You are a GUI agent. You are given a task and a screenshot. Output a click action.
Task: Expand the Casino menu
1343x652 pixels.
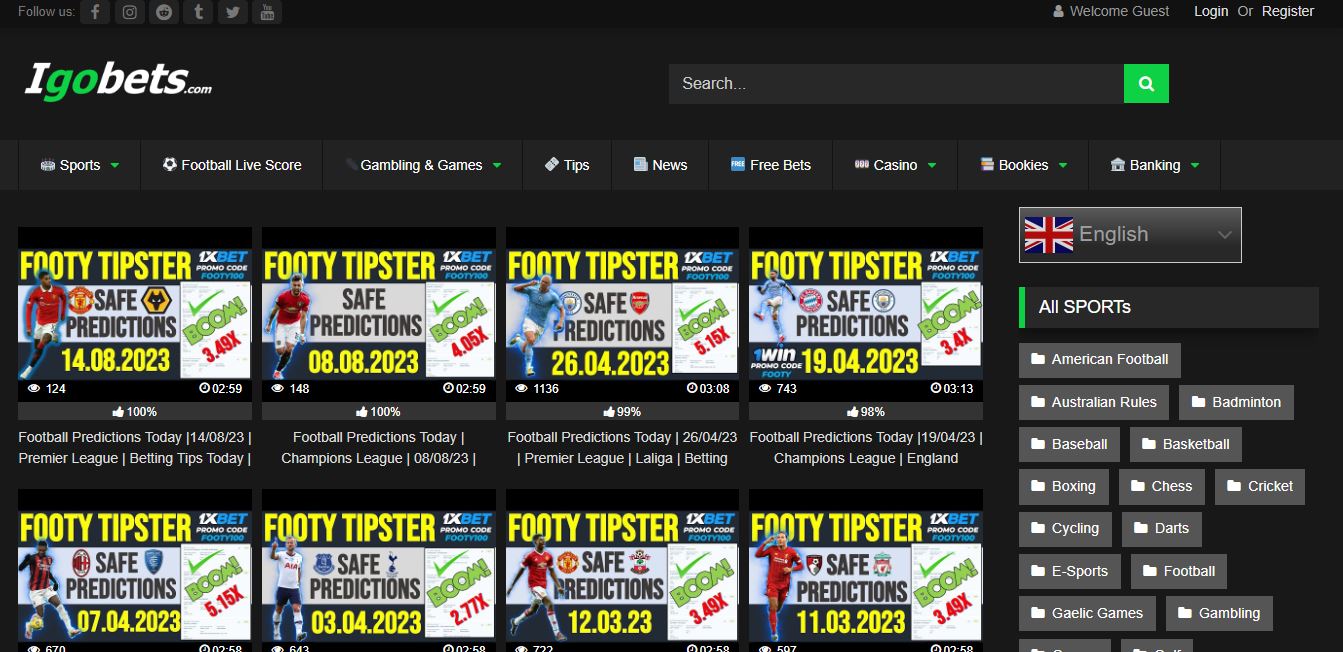[895, 165]
